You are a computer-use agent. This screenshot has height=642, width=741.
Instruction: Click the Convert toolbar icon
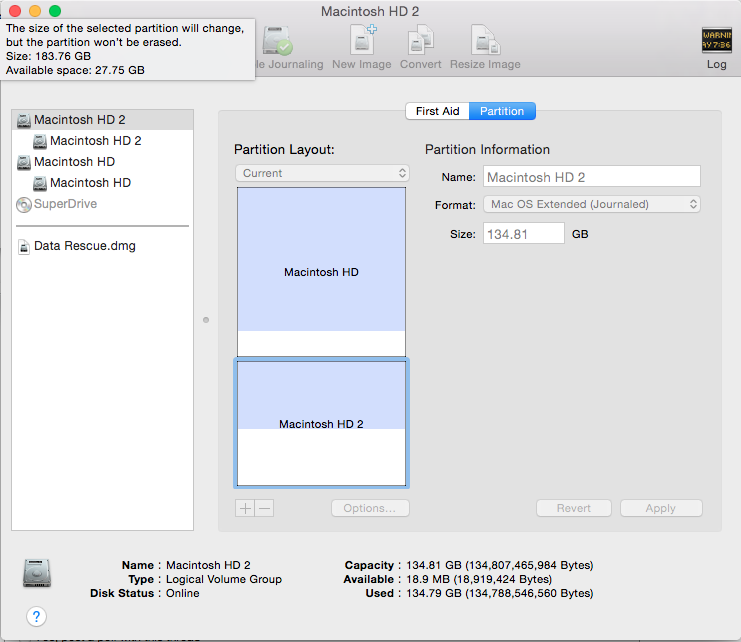pos(421,40)
